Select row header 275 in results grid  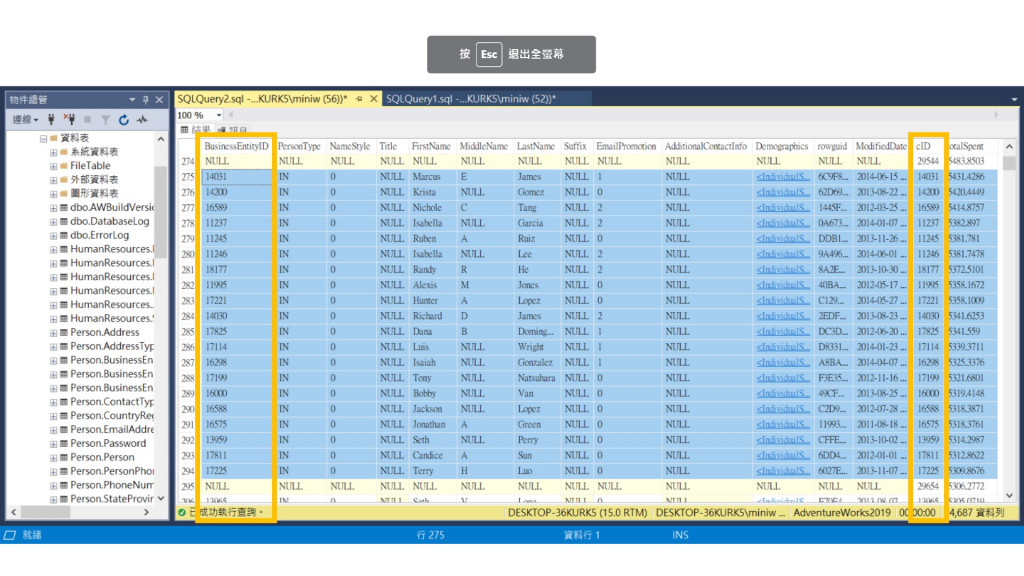coord(188,177)
